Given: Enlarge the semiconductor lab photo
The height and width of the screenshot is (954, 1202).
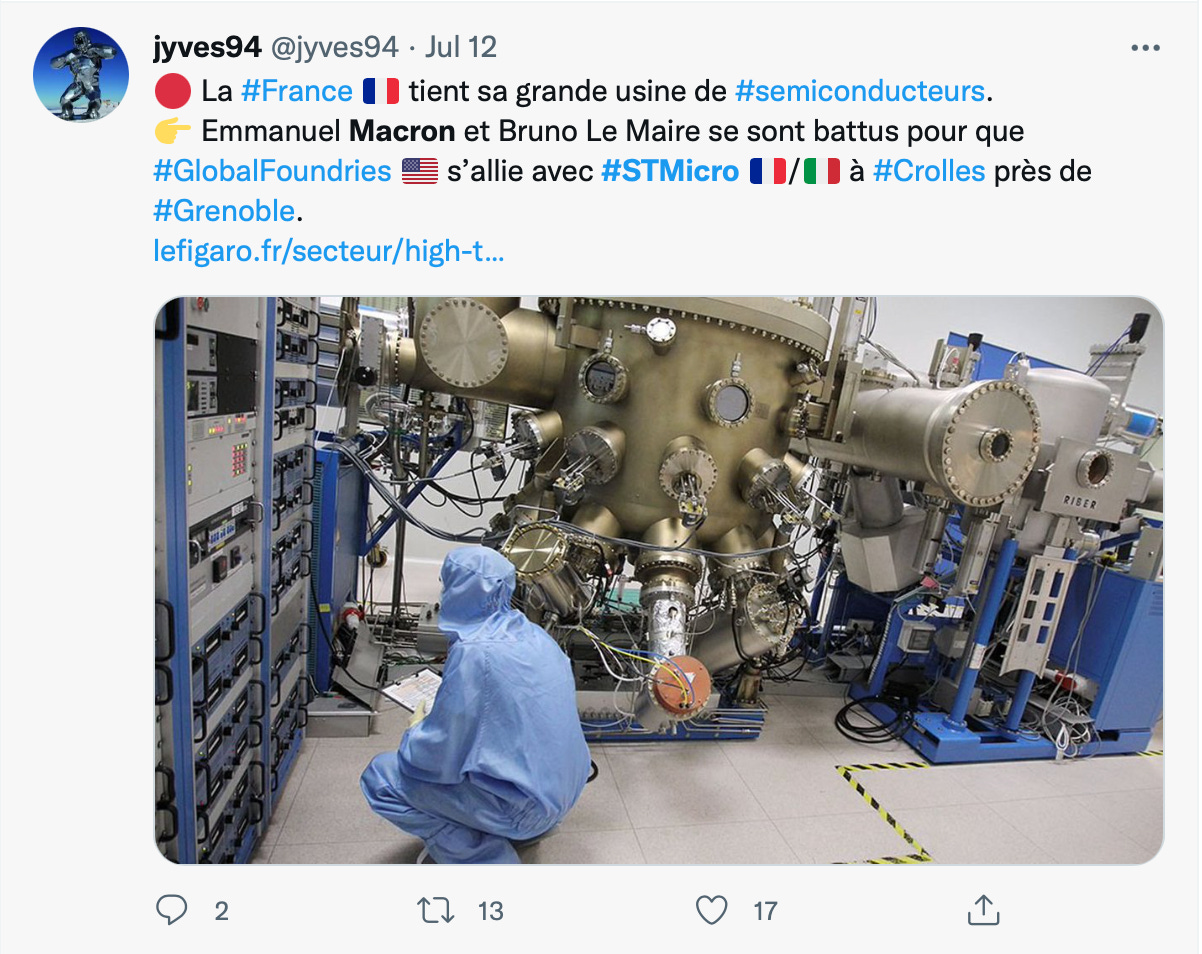Looking at the screenshot, I should click(x=659, y=580).
